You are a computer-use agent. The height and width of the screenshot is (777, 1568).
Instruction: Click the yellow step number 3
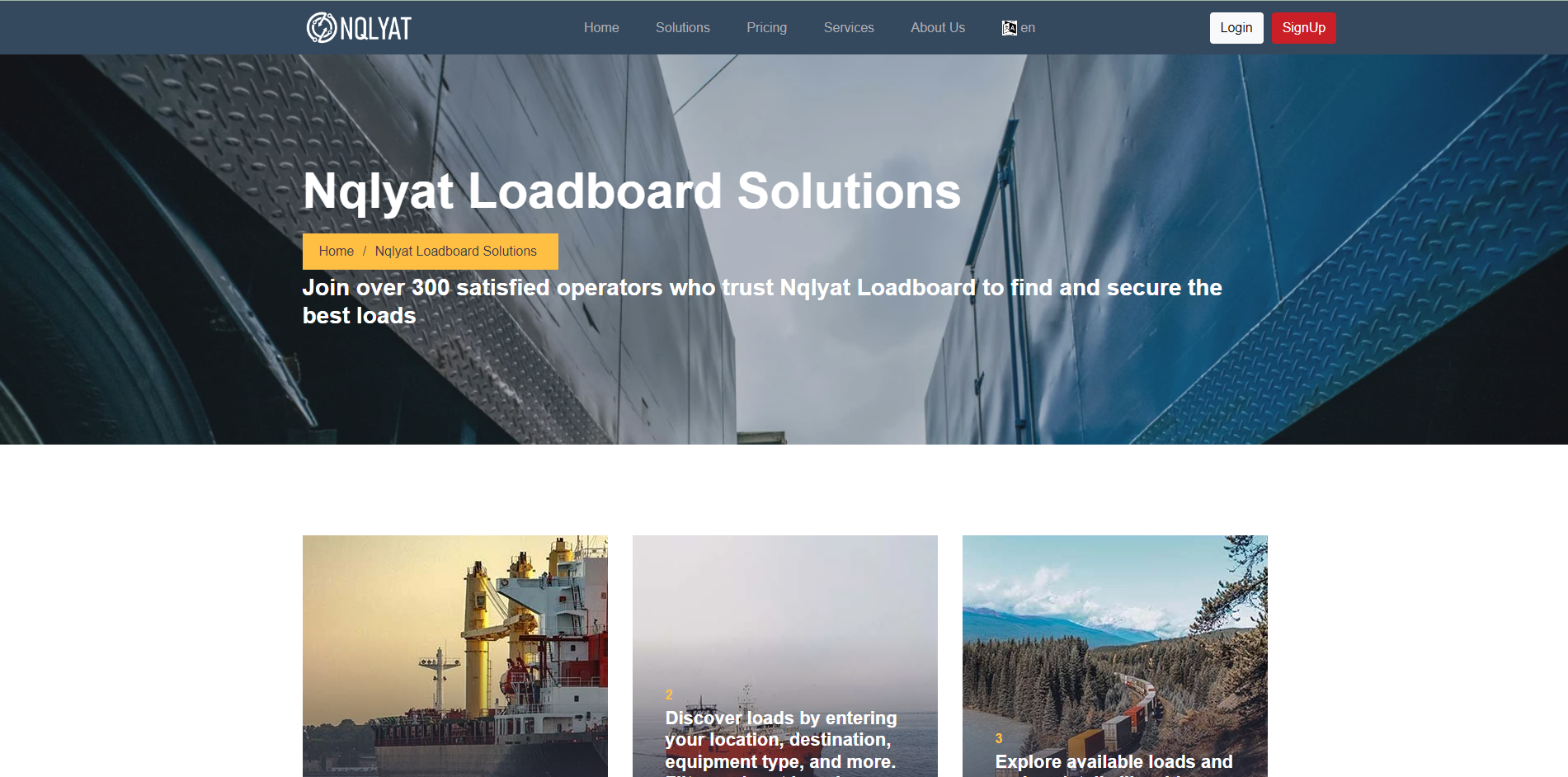pos(998,739)
